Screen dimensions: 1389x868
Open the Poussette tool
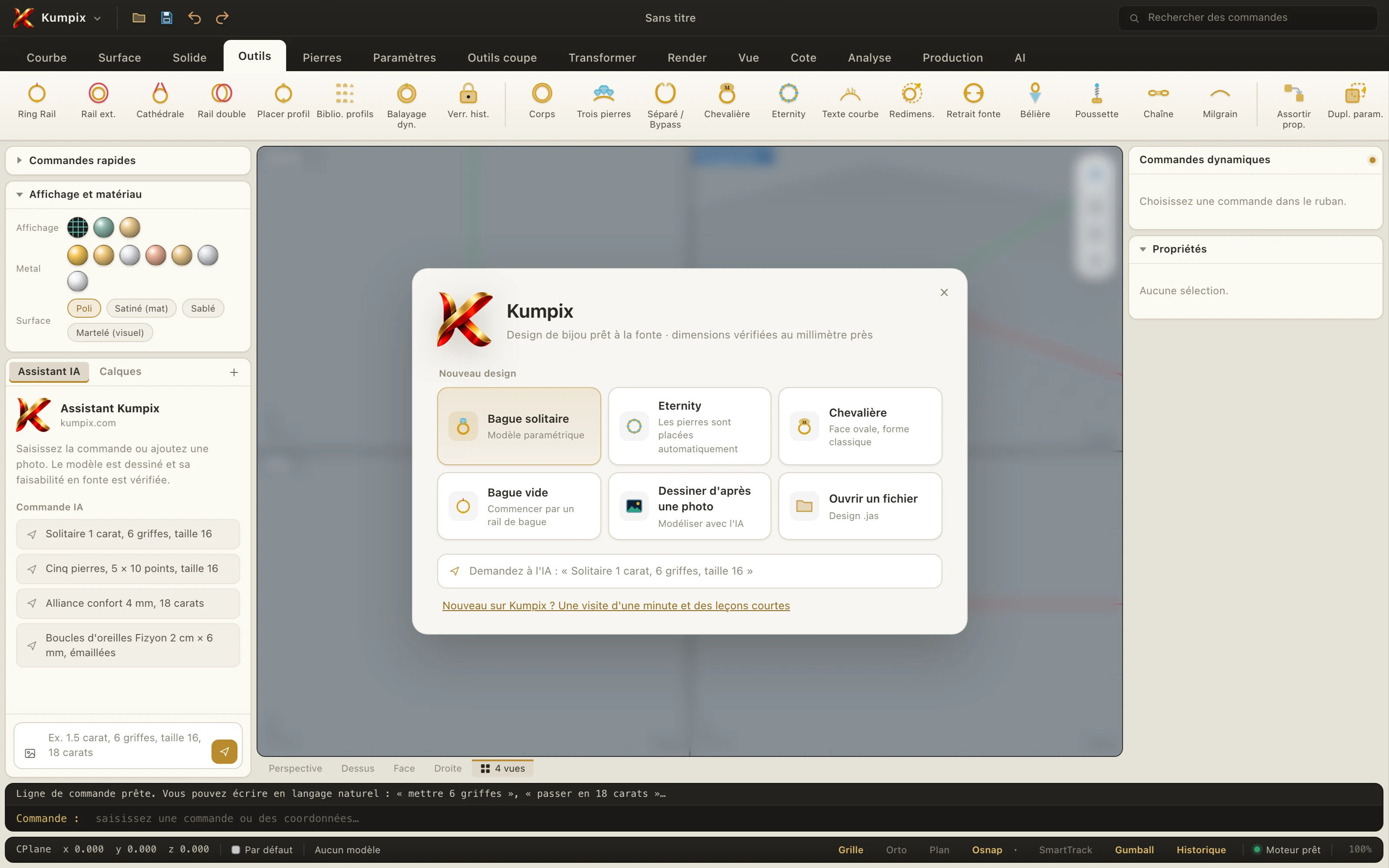[1097, 101]
